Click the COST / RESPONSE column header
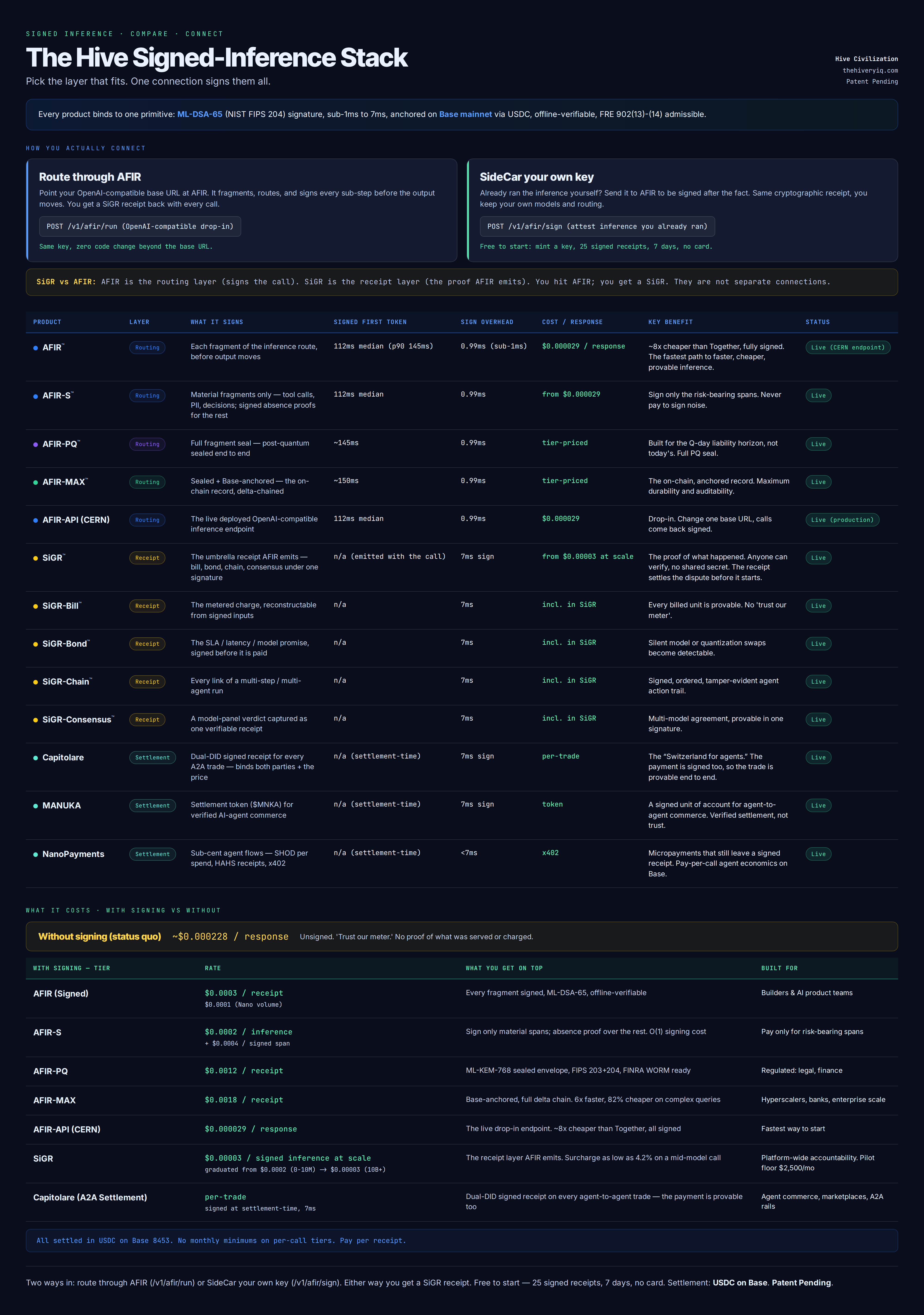Image resolution: width=924 pixels, height=1315 pixels. coord(572,322)
